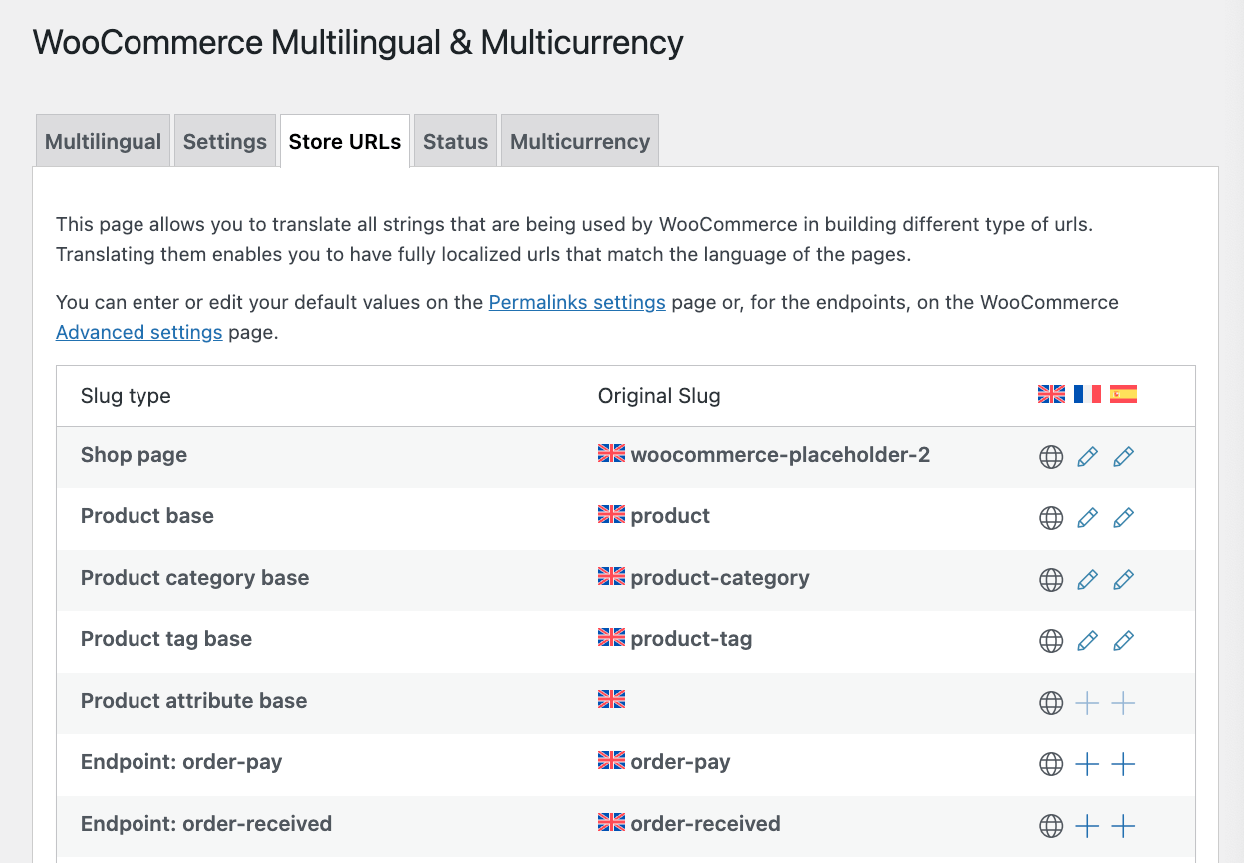Click globe icon in Endpoint: order-received row

[1051, 826]
